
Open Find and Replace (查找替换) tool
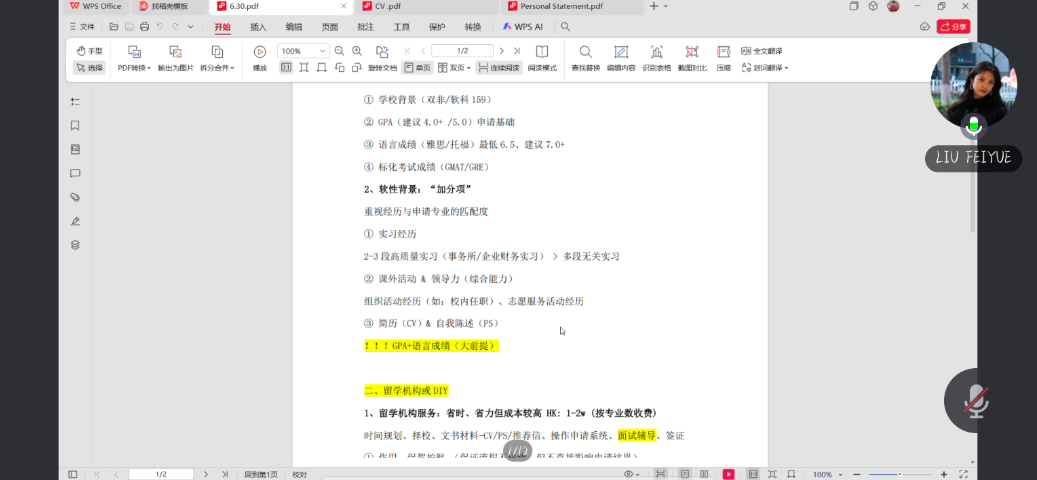(585, 52)
